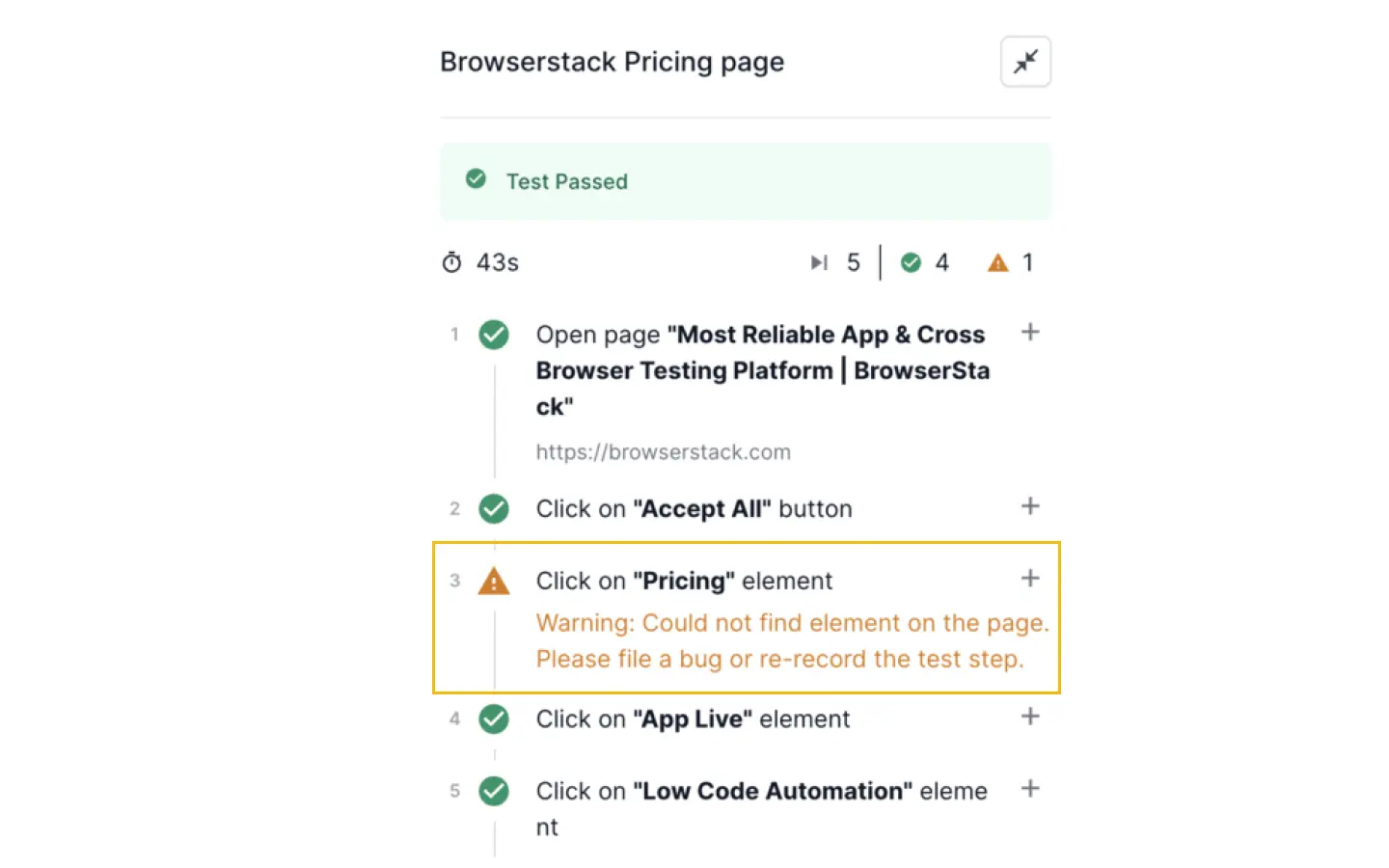
Task: Expand the "App Live" step plus icon
Action: [1030, 717]
